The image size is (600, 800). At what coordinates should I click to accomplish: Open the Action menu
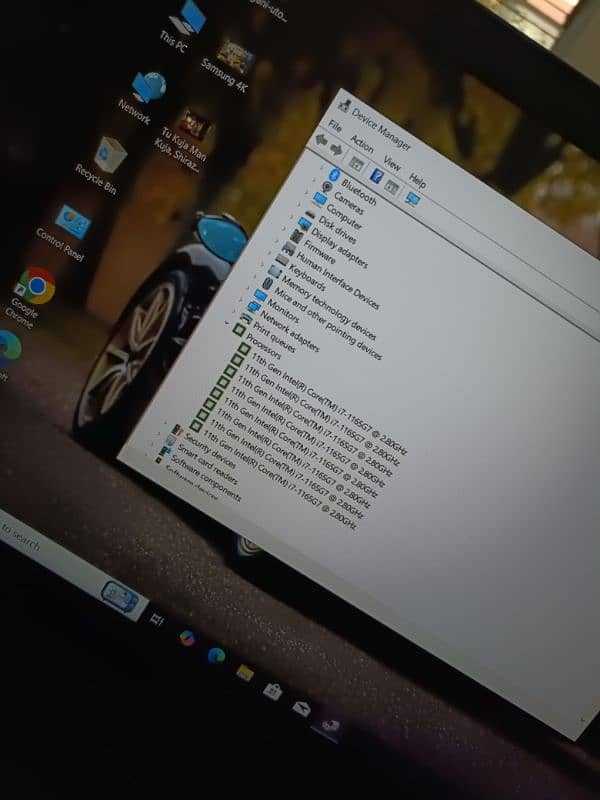tap(362, 144)
